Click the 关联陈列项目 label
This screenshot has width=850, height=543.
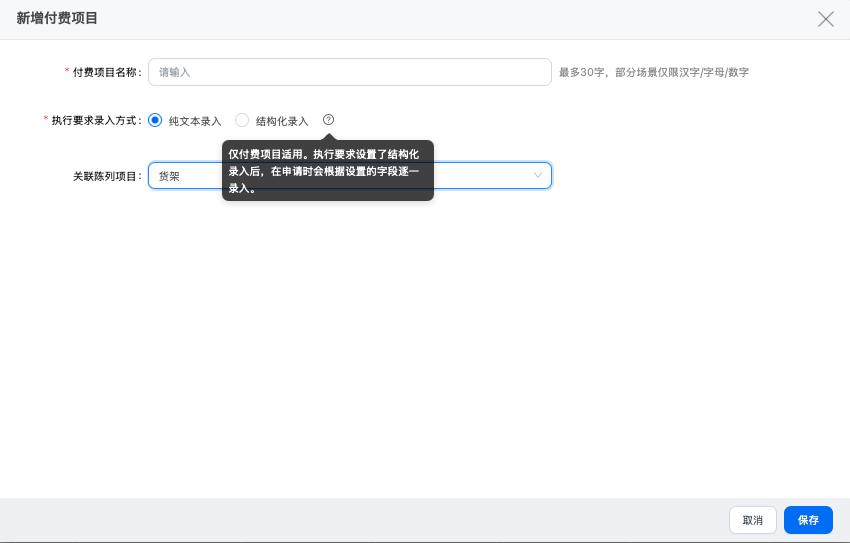click(x=107, y=176)
